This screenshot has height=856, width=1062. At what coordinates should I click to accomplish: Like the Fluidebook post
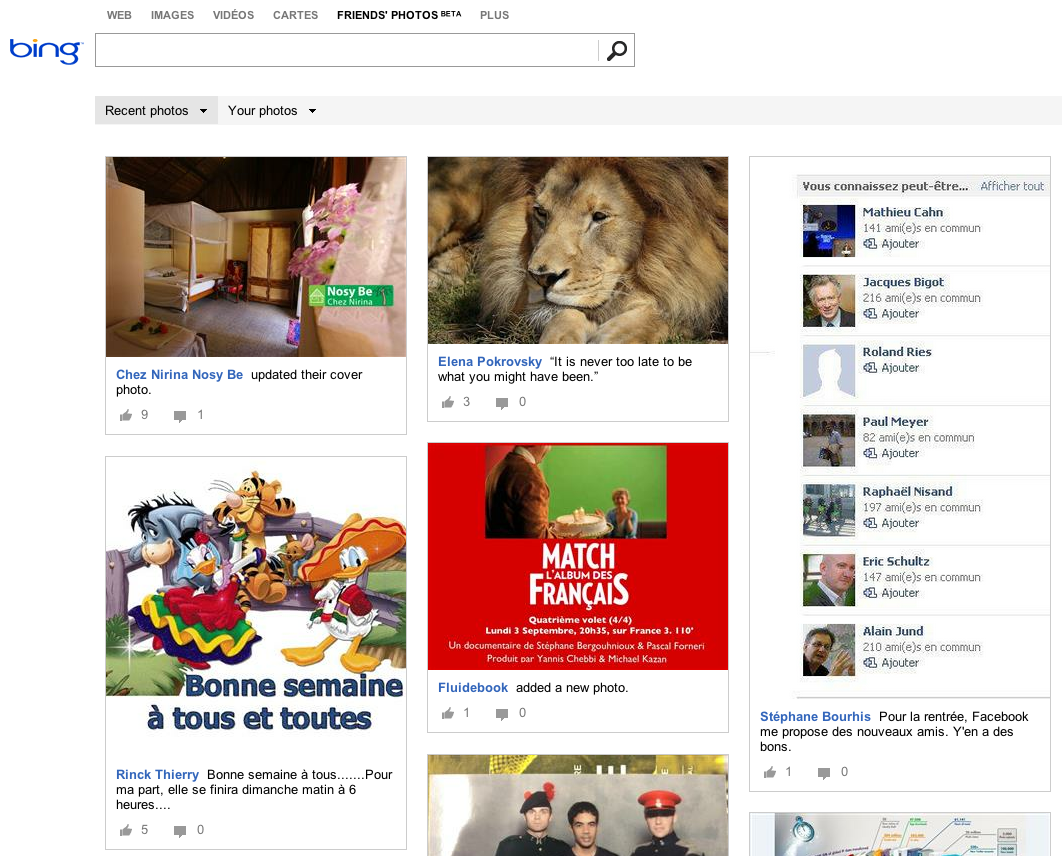click(448, 713)
